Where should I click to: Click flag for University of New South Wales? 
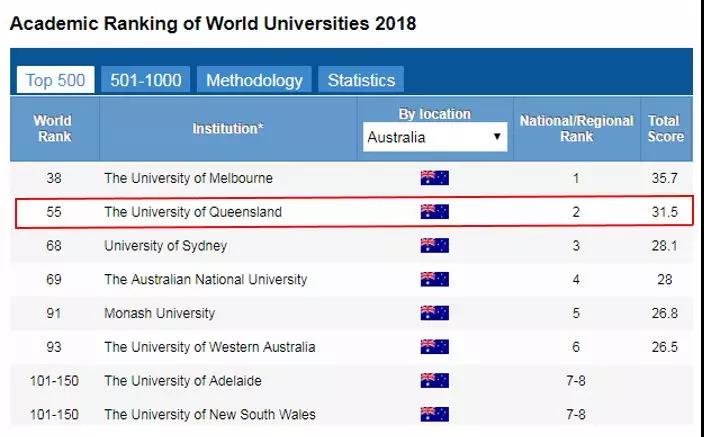pos(434,414)
